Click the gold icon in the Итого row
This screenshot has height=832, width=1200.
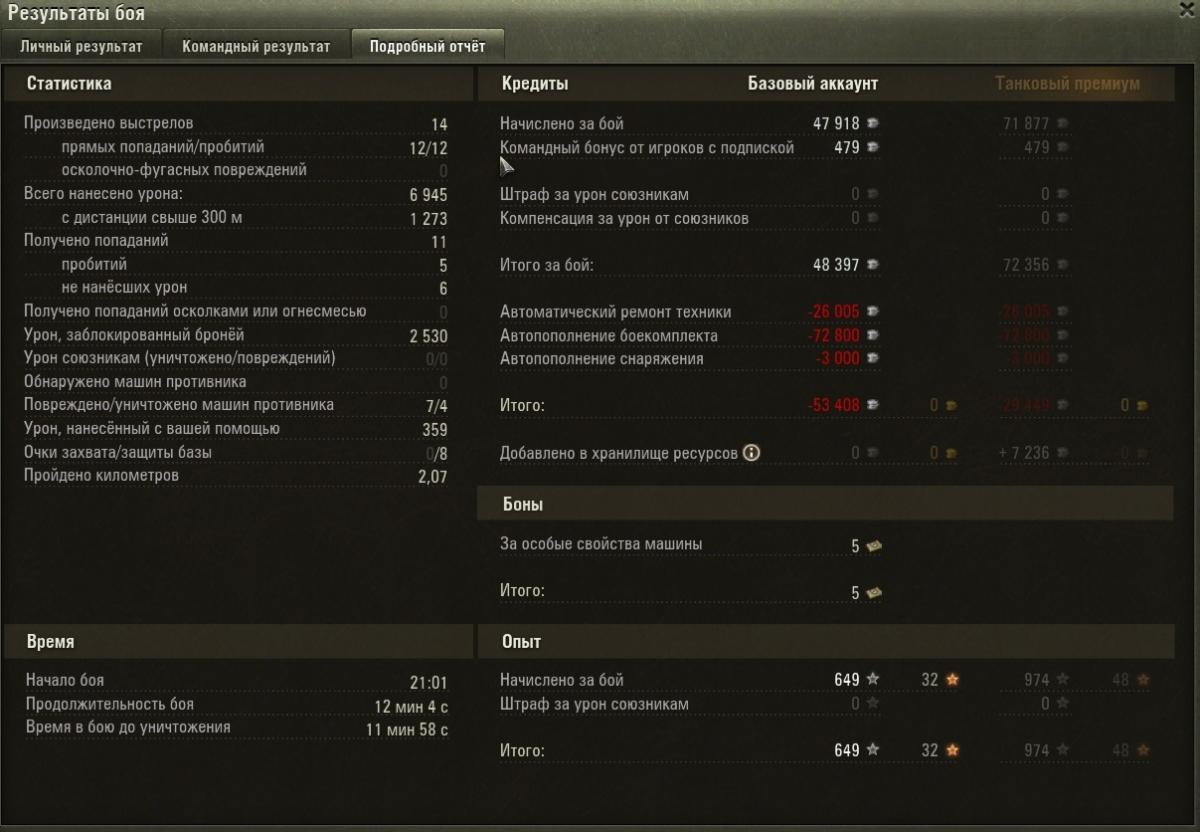[x=952, y=406]
